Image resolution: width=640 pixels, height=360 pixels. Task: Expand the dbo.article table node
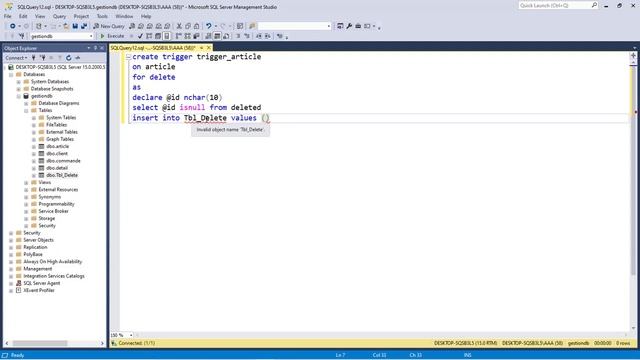coord(34,147)
